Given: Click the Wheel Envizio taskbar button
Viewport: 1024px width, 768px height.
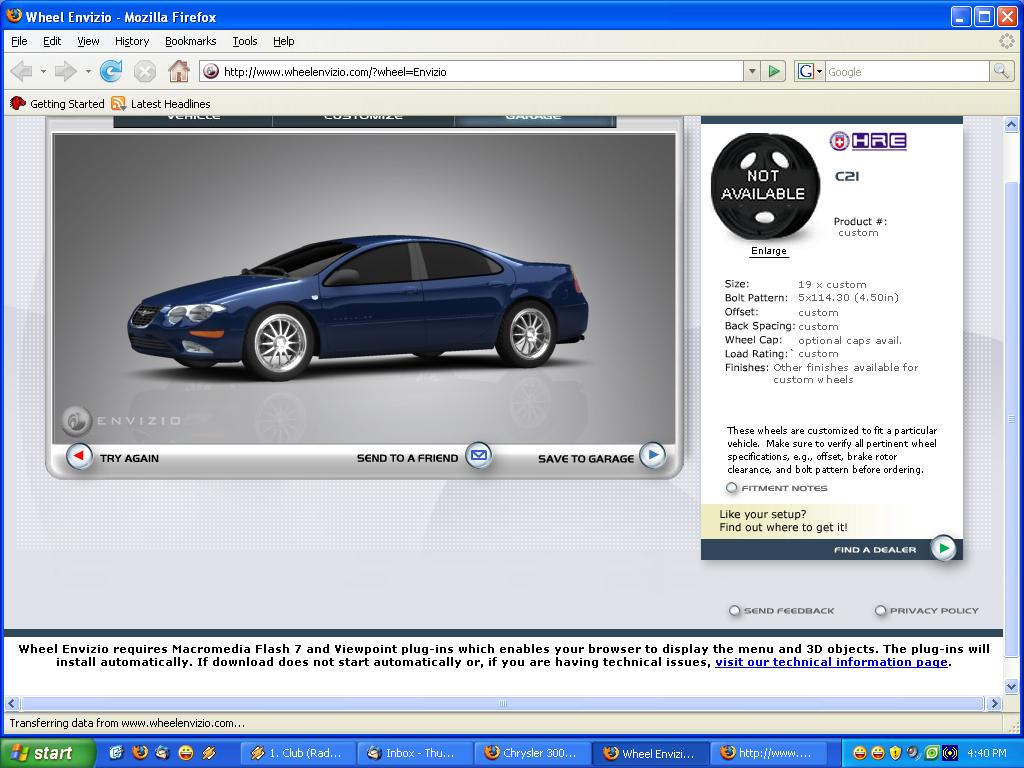Looking at the screenshot, I should pyautogui.click(x=650, y=753).
